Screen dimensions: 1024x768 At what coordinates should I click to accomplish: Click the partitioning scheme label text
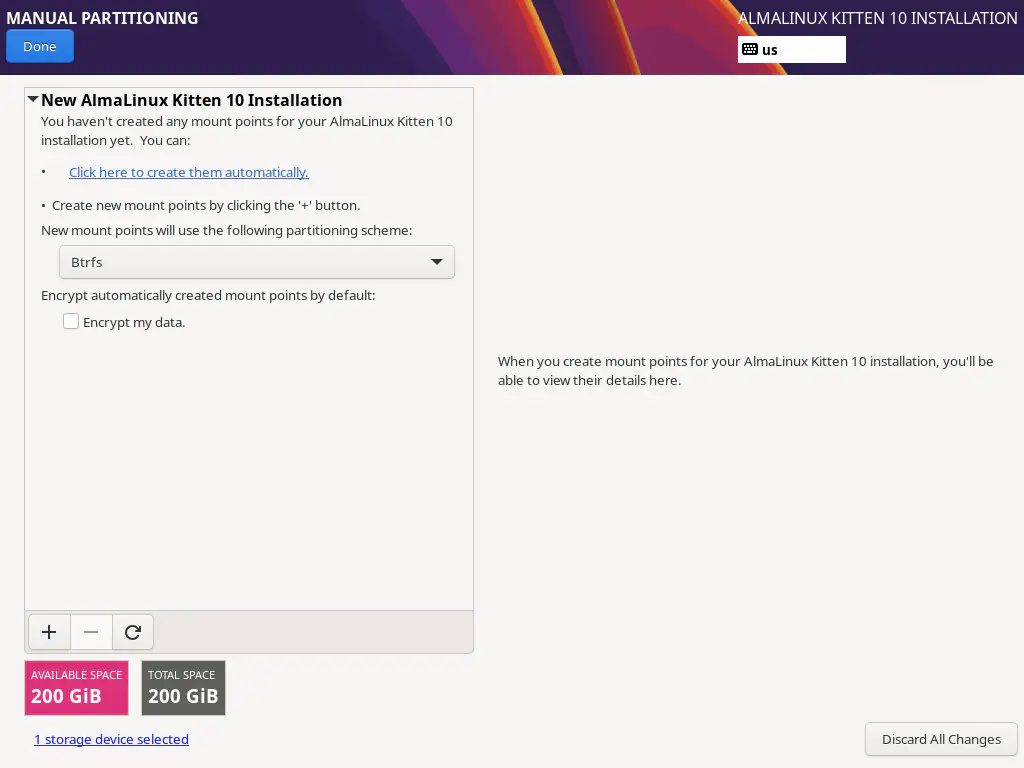tap(226, 230)
